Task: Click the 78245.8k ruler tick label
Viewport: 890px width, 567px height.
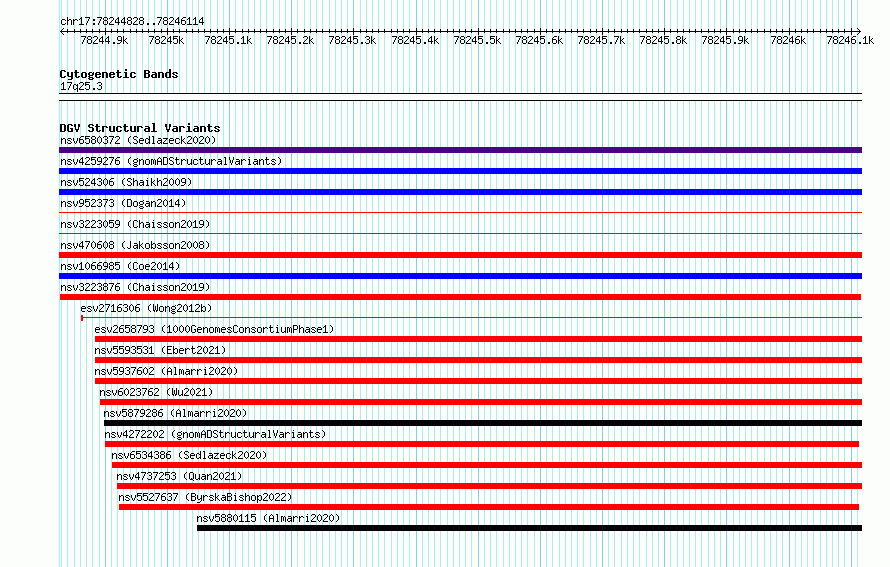Action: [x=663, y=40]
